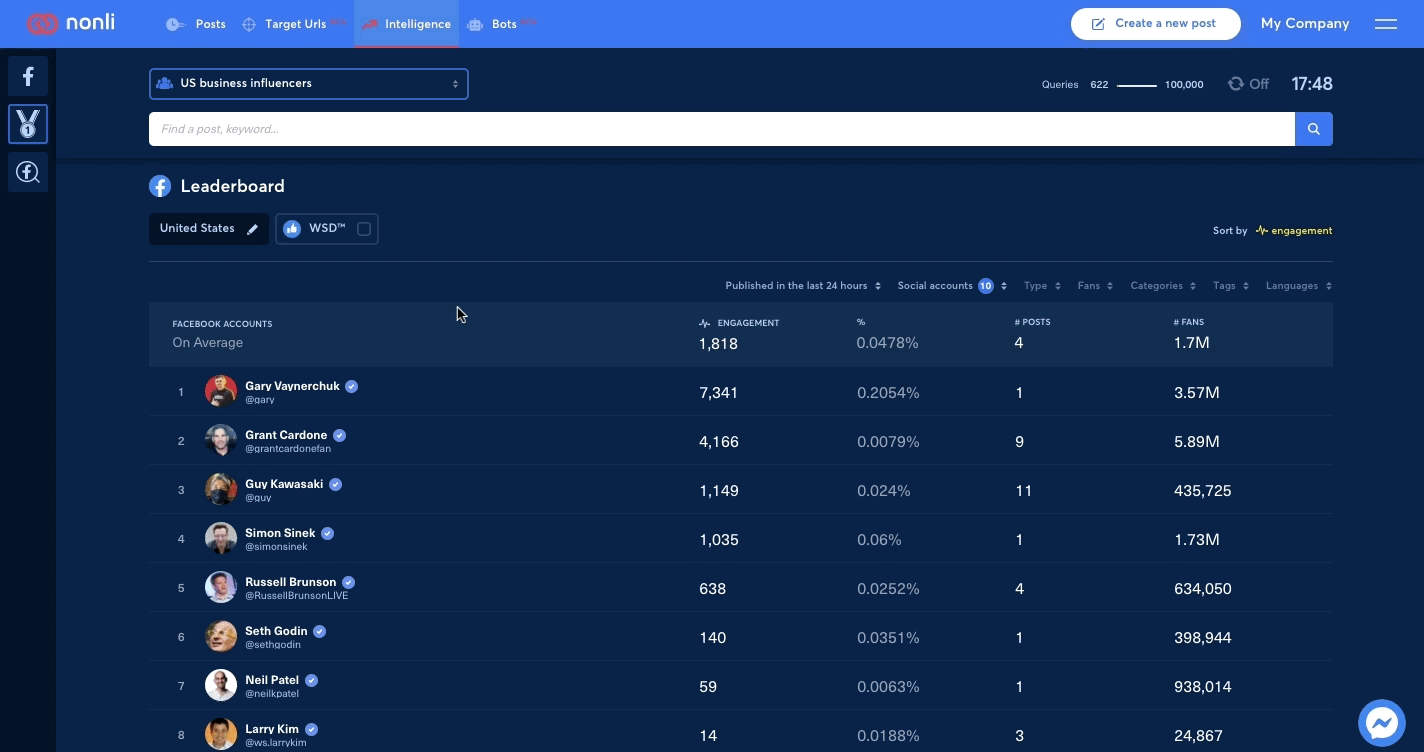The image size is (1424, 752).
Task: Open Russell Brunson's account name
Action: (x=290, y=582)
